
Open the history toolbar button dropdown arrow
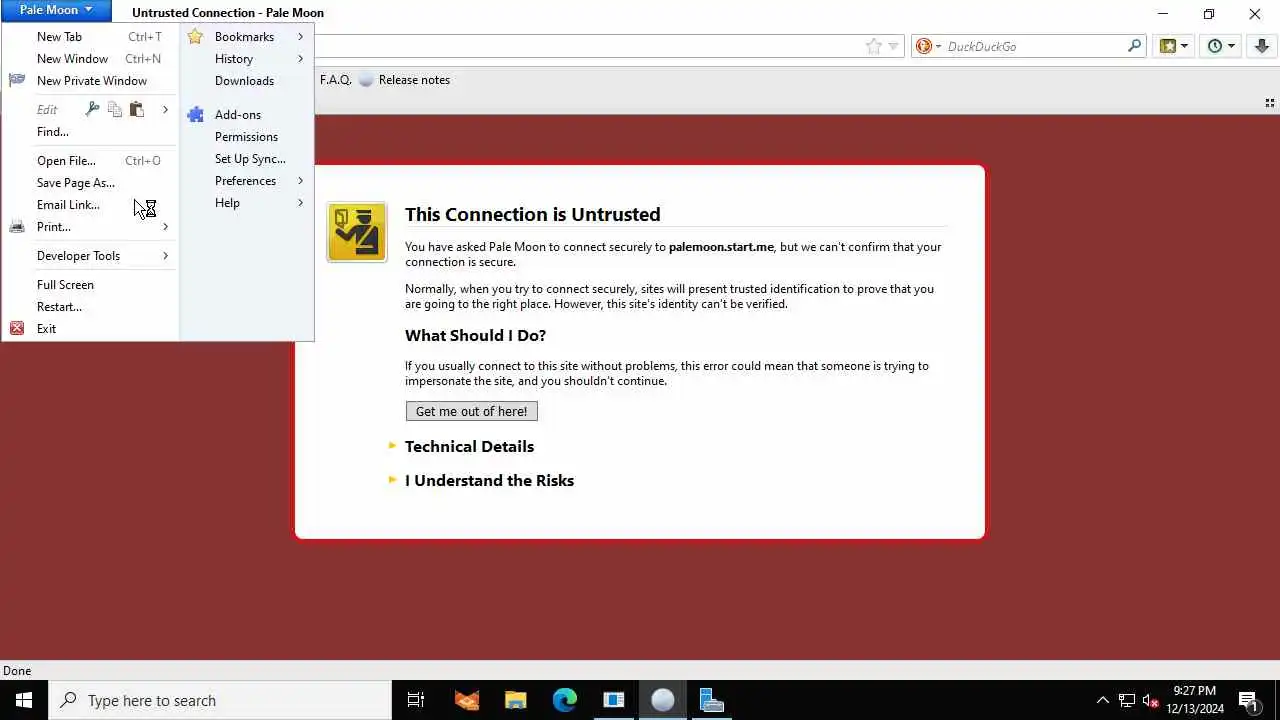(1231, 46)
